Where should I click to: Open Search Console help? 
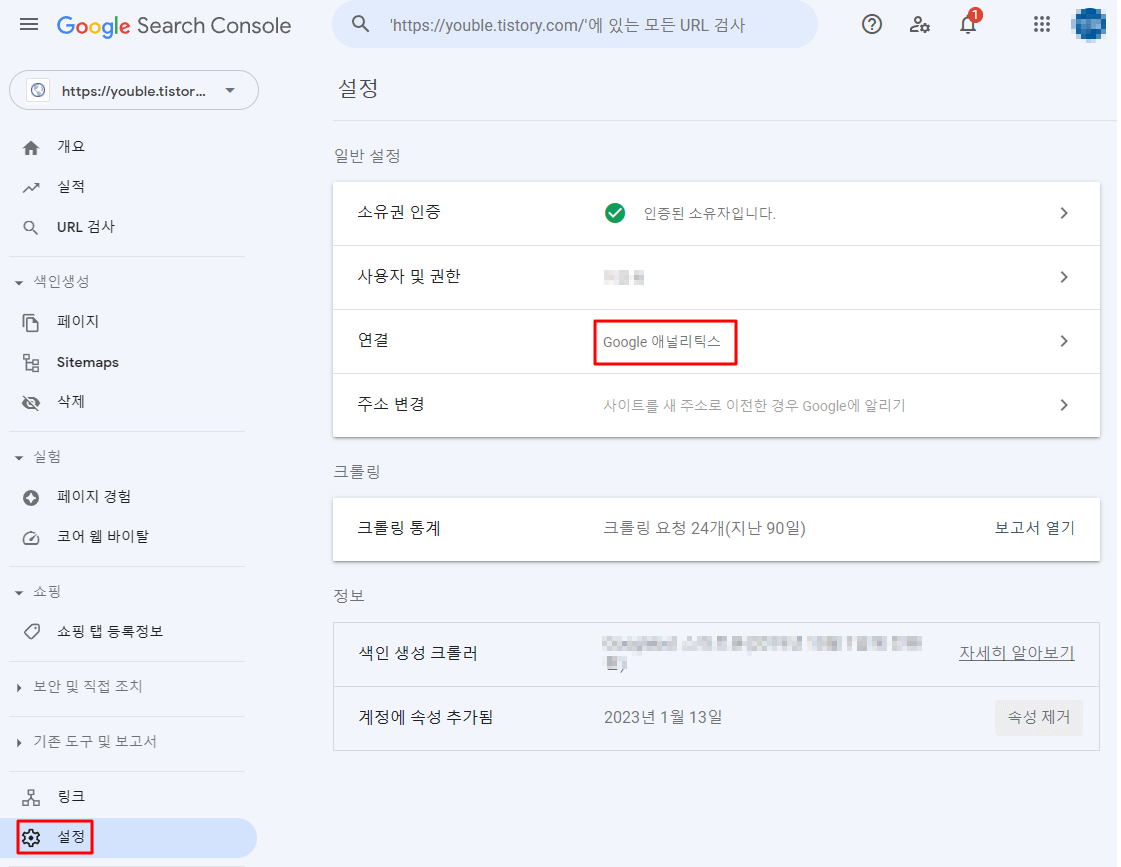871,24
